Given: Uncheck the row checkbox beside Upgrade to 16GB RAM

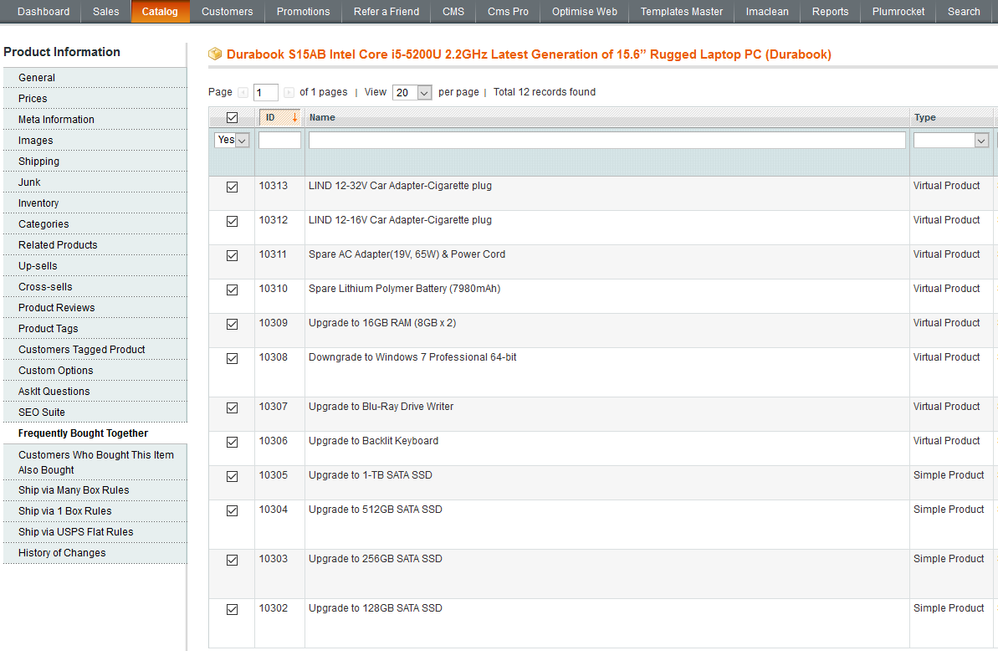Looking at the screenshot, I should coord(231,324).
